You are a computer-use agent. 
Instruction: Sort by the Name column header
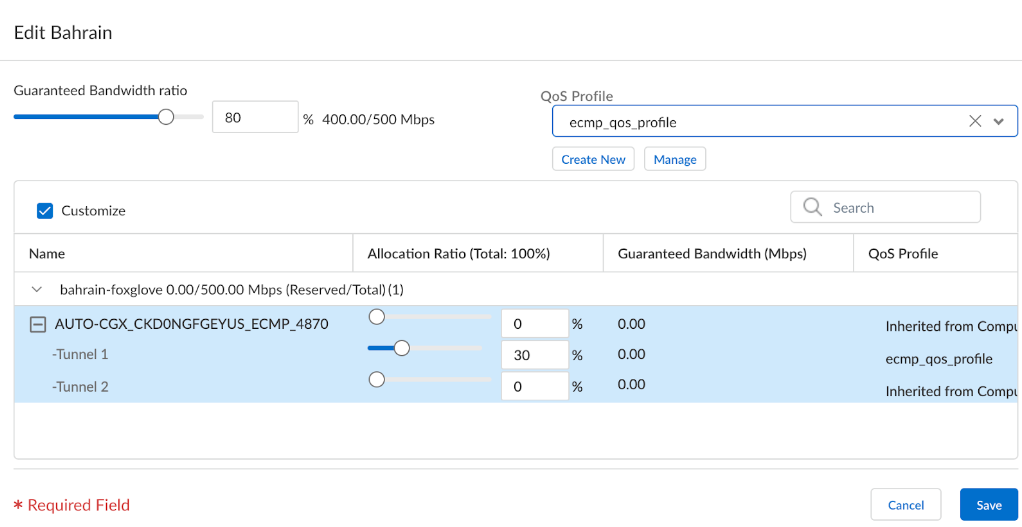(x=47, y=254)
